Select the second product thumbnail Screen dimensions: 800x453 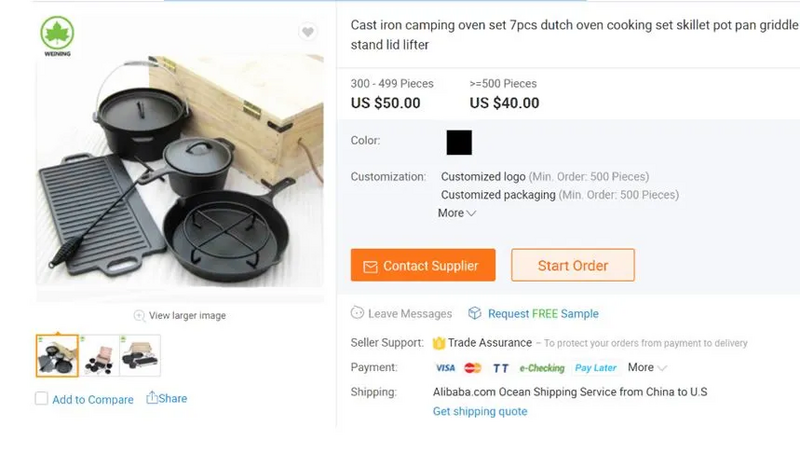(x=99, y=355)
